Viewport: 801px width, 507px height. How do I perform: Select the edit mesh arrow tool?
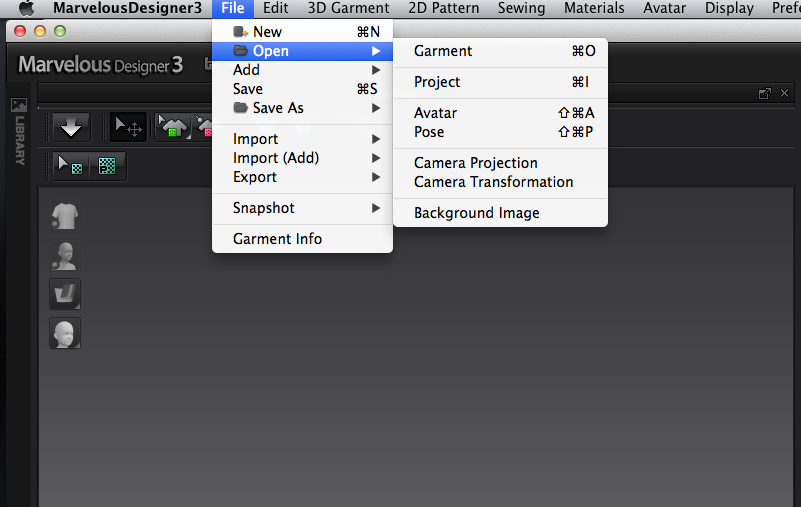(70, 166)
